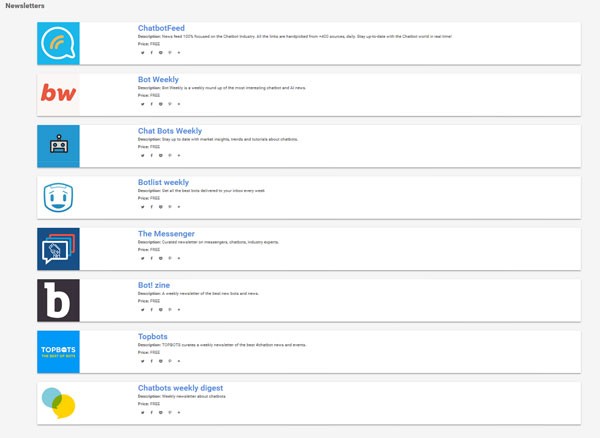Tweet the Botlist weekly newsletter

point(142,207)
